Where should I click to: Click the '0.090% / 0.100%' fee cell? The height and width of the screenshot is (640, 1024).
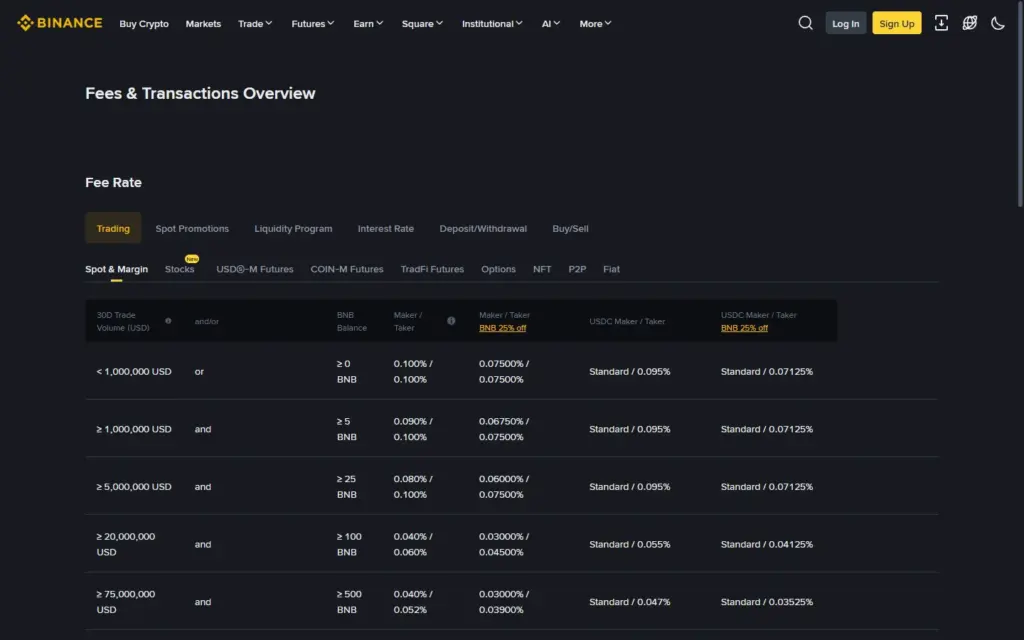click(413, 429)
